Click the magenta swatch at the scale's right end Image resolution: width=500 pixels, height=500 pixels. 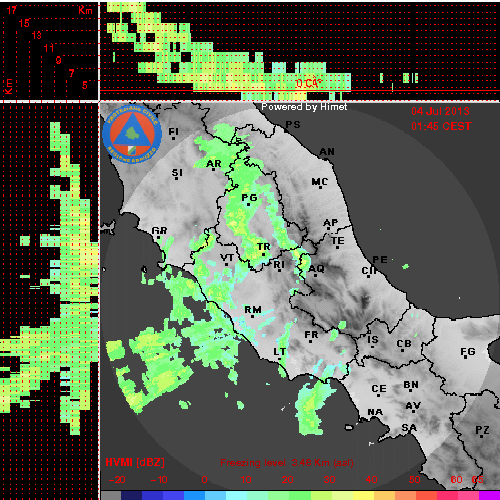pyautogui.click(x=489, y=496)
